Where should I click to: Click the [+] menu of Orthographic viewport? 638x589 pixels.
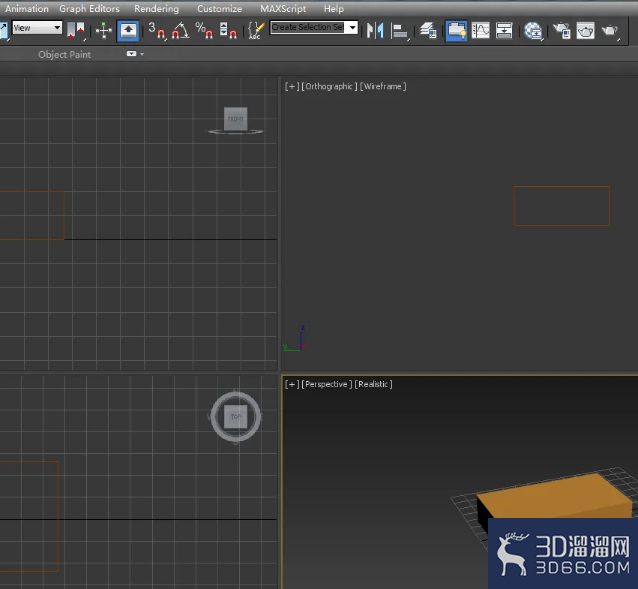tap(292, 86)
